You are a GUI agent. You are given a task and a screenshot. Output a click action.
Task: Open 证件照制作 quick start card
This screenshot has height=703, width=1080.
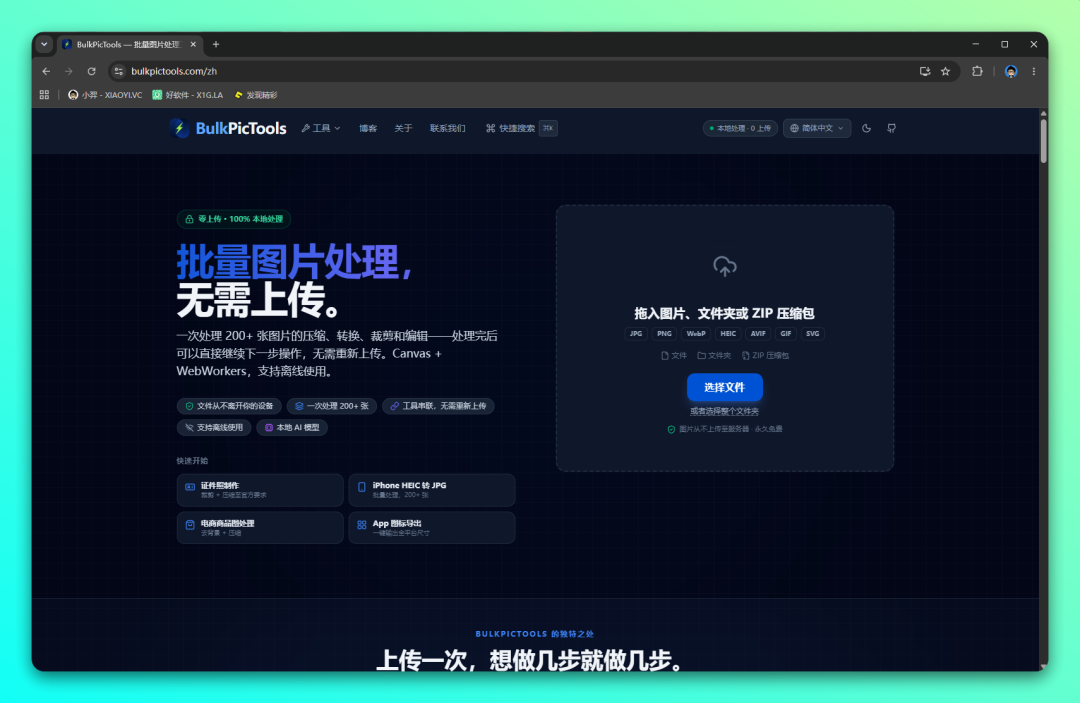260,490
